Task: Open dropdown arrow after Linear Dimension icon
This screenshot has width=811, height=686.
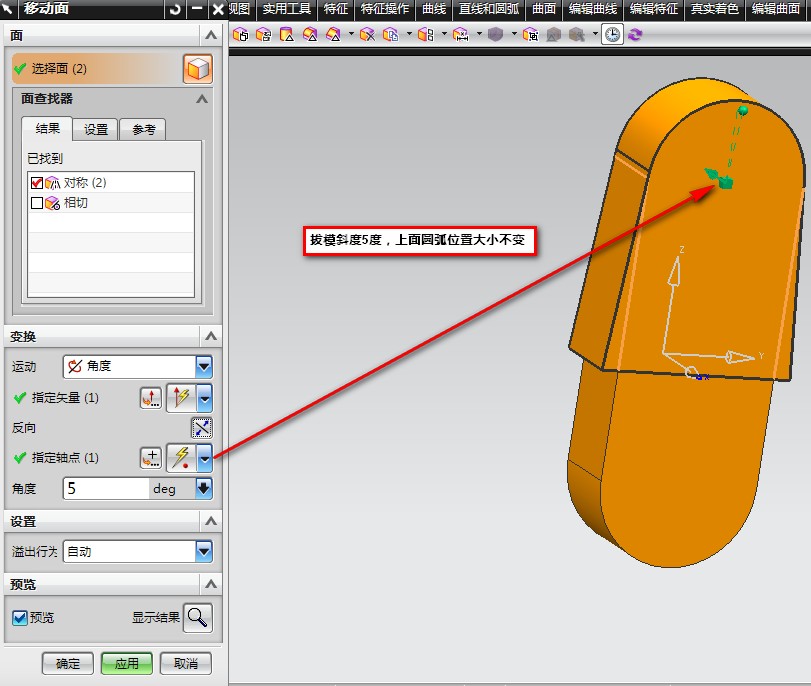Action: [479, 34]
